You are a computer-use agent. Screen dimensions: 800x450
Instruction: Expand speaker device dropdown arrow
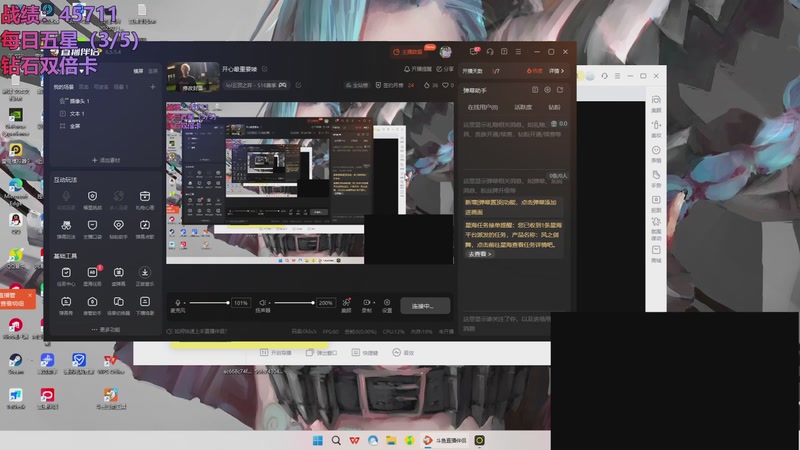[269, 303]
